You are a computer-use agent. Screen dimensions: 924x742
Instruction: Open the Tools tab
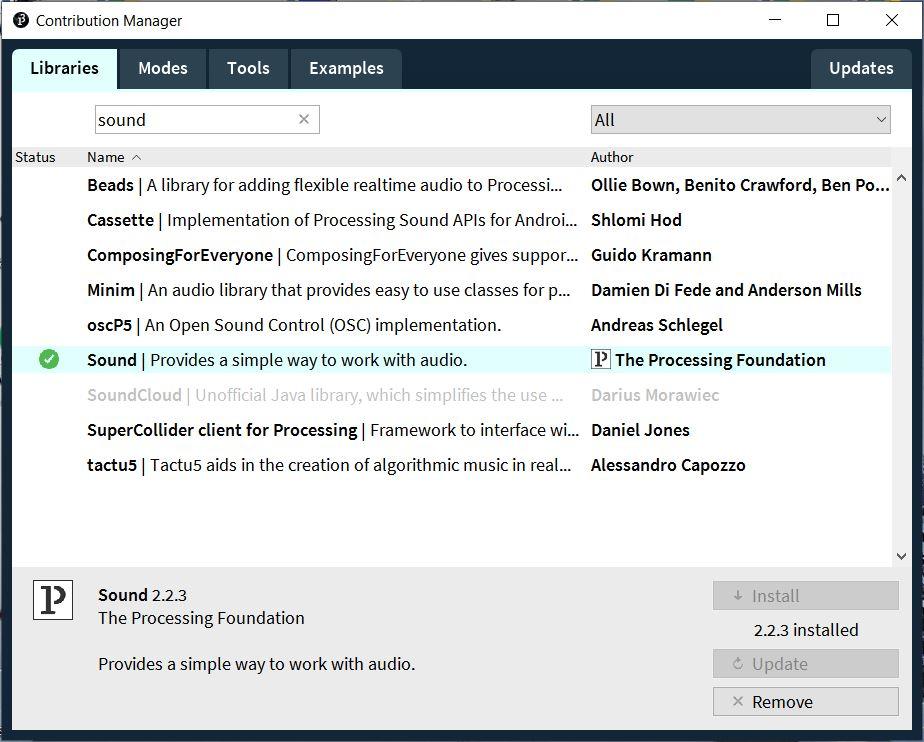[248, 68]
